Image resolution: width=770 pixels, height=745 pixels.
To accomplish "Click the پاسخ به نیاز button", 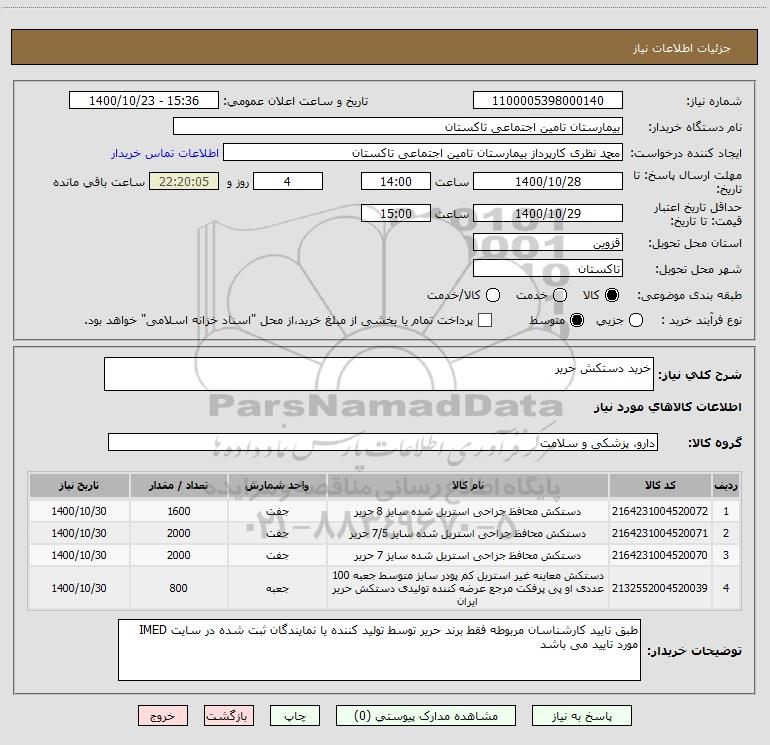I will click(581, 716).
